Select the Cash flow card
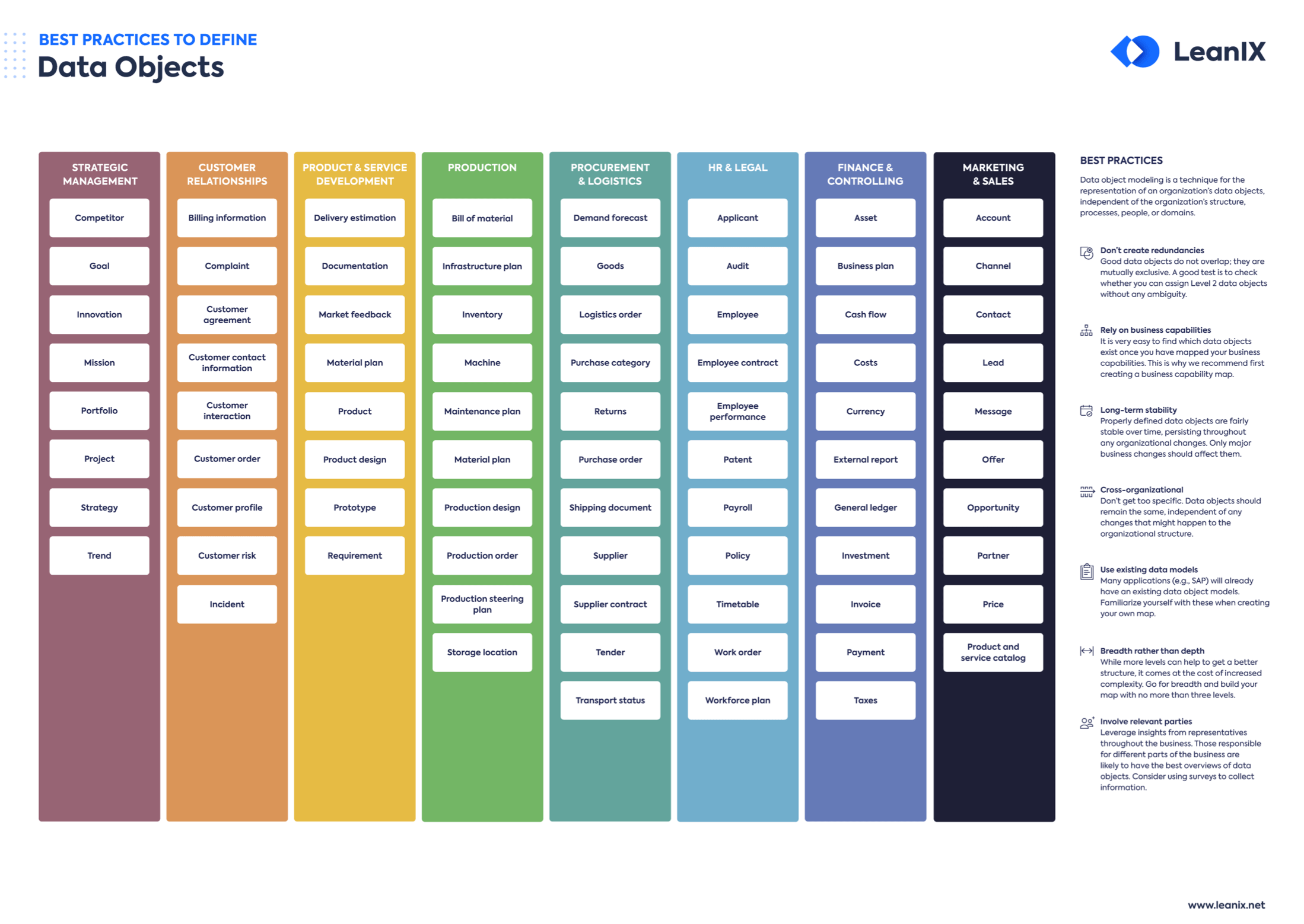 (x=864, y=314)
